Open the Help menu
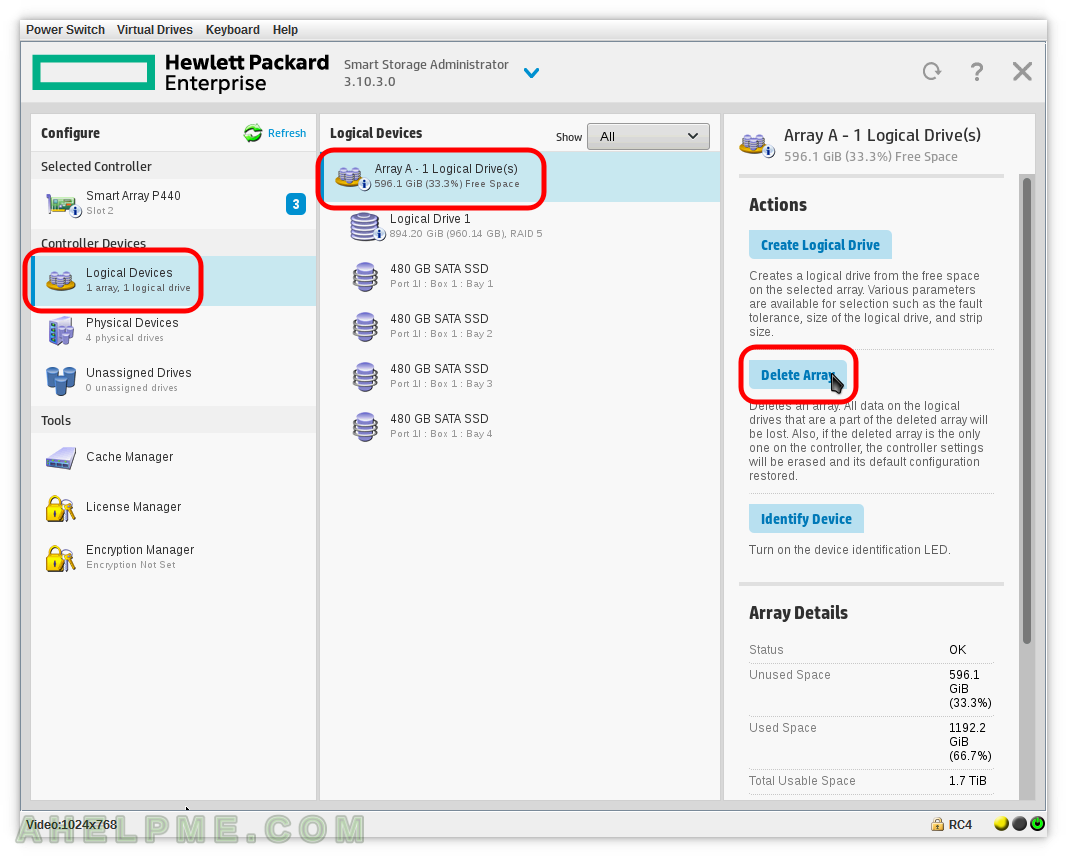Screen dimensions: 1067x857 pyautogui.click(x=285, y=29)
